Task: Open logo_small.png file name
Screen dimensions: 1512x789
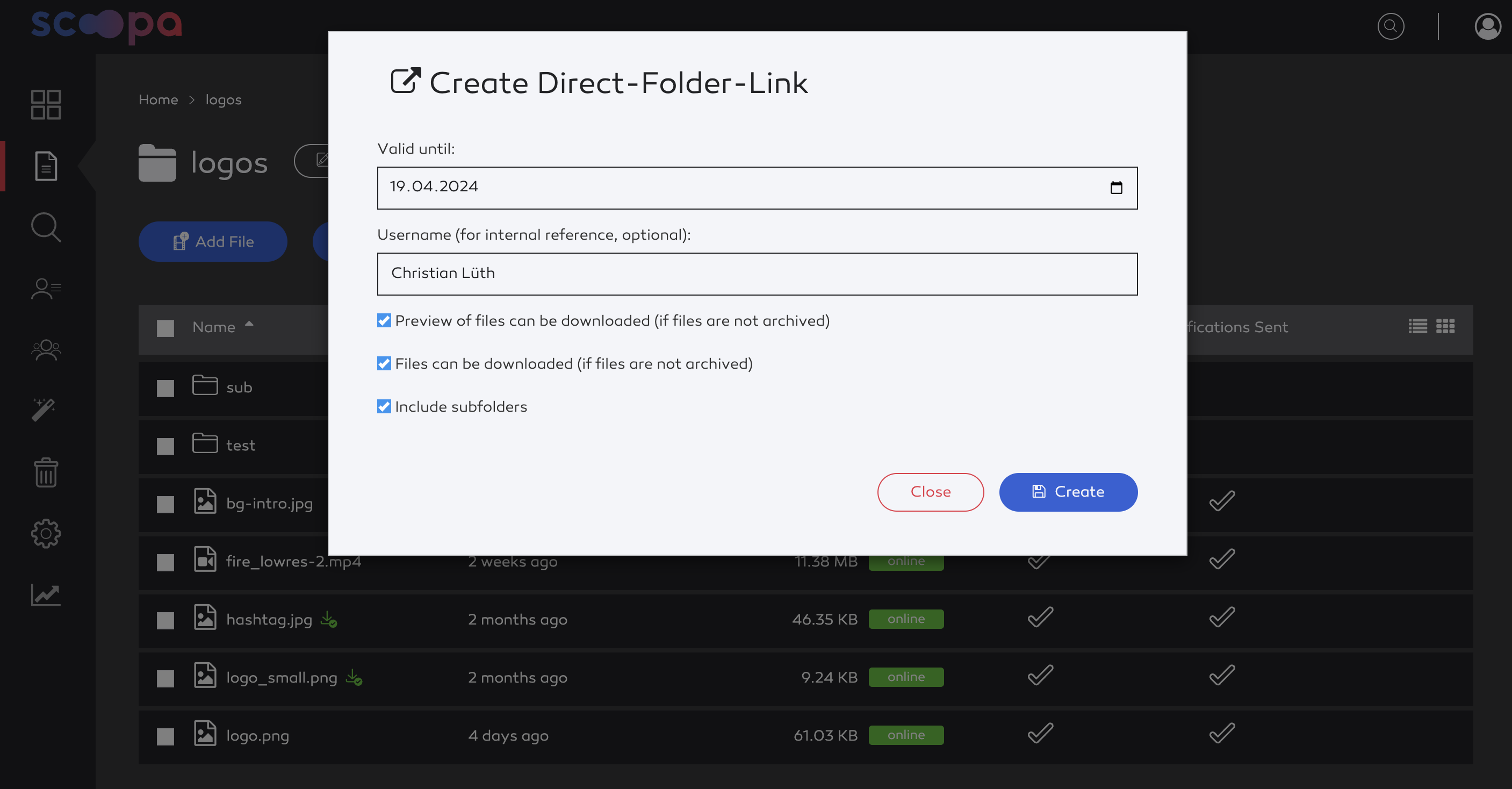Action: point(282,677)
